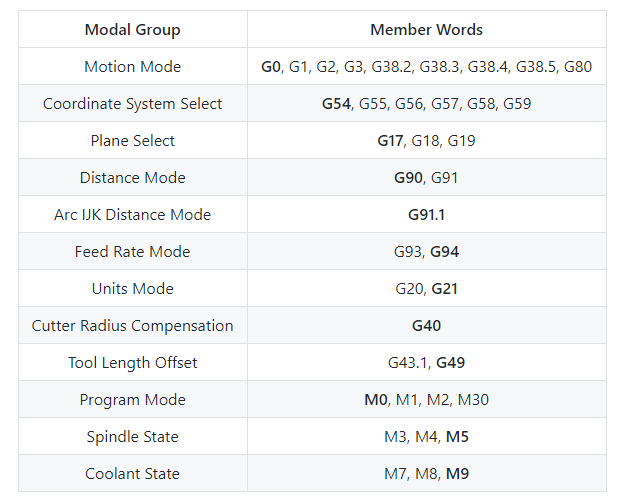Click the Coordinate System Select cell
The image size is (625, 499).
pyautogui.click(x=132, y=104)
